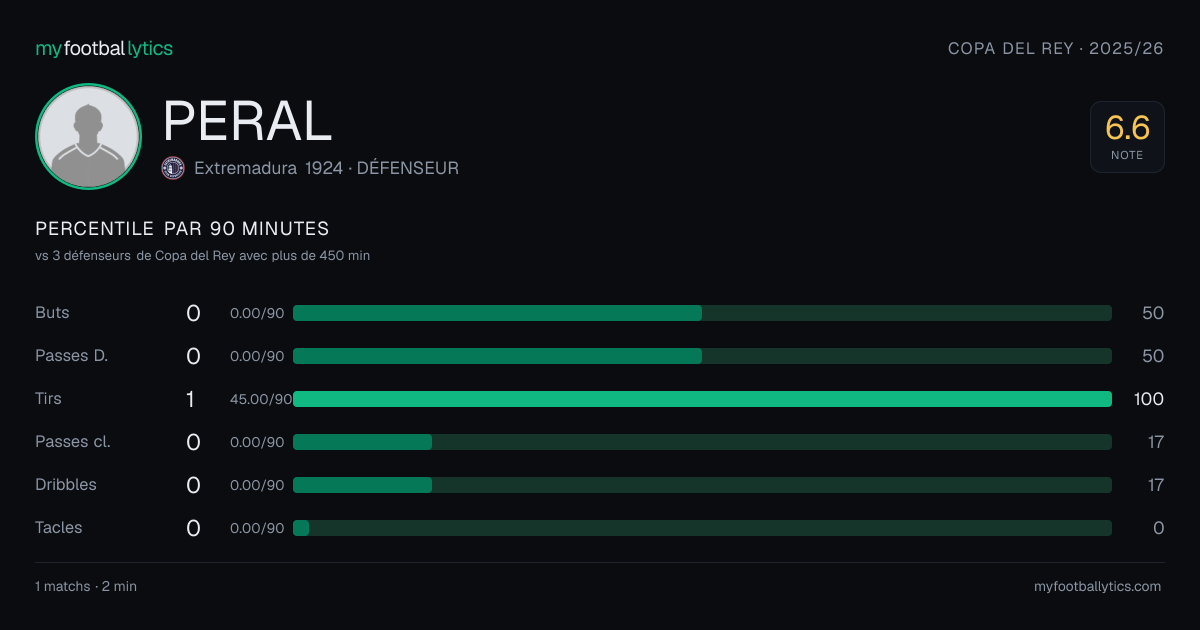Click the myfootballytics logo

point(104,48)
